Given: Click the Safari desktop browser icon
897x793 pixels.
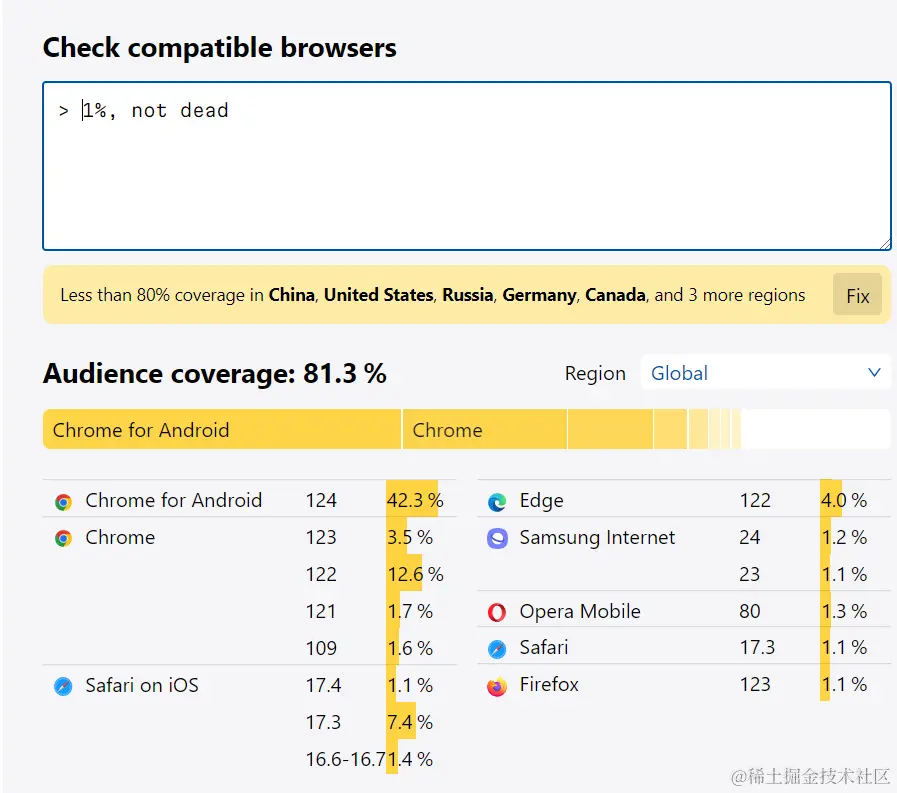Looking at the screenshot, I should point(497,649).
